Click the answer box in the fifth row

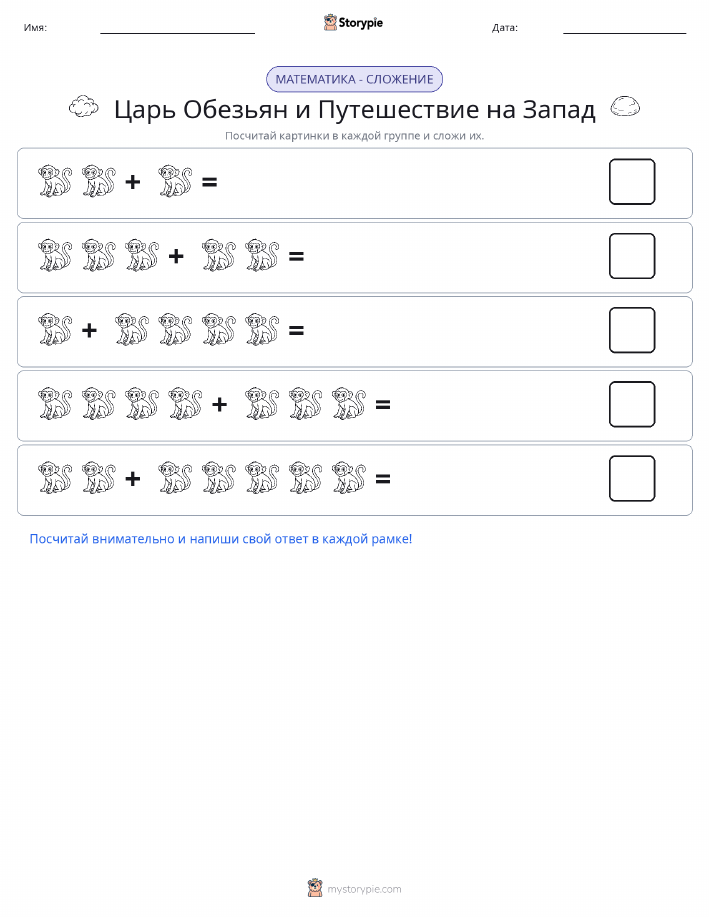coord(632,478)
